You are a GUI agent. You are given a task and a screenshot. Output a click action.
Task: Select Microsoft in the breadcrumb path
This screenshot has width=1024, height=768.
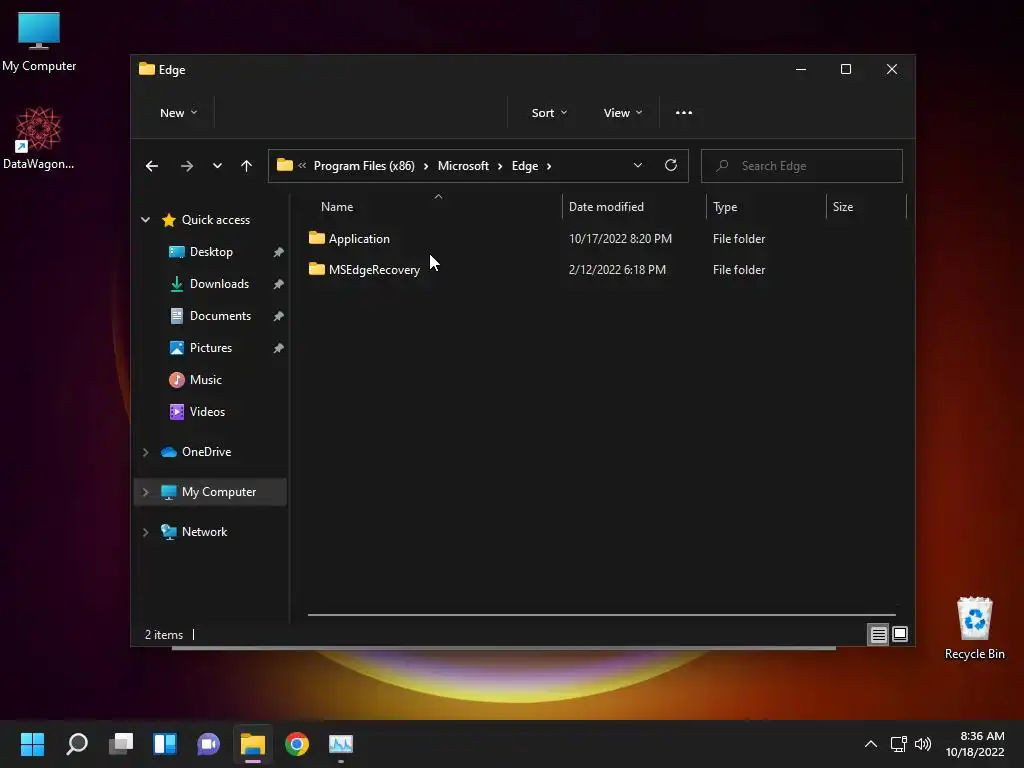pyautogui.click(x=463, y=166)
